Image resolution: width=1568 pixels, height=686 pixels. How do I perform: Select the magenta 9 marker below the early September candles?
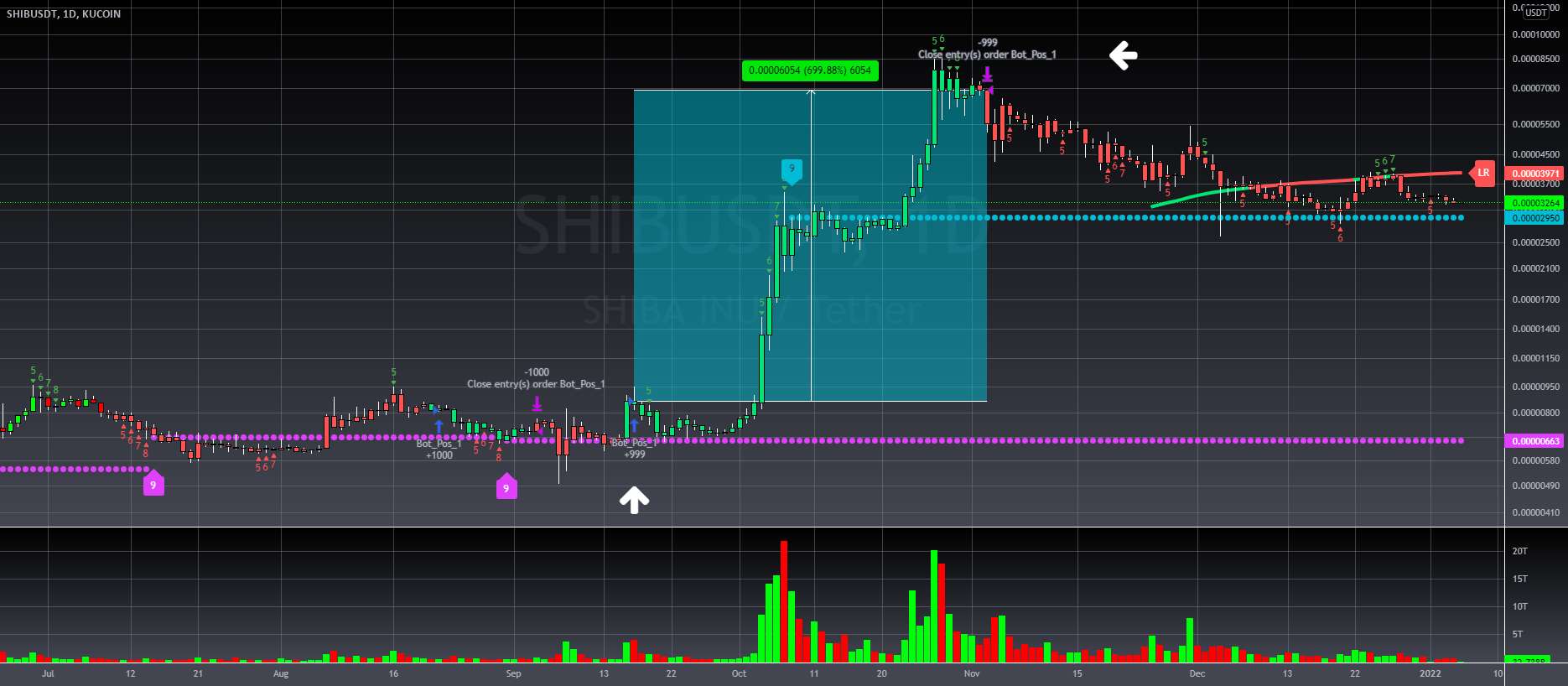(x=506, y=486)
